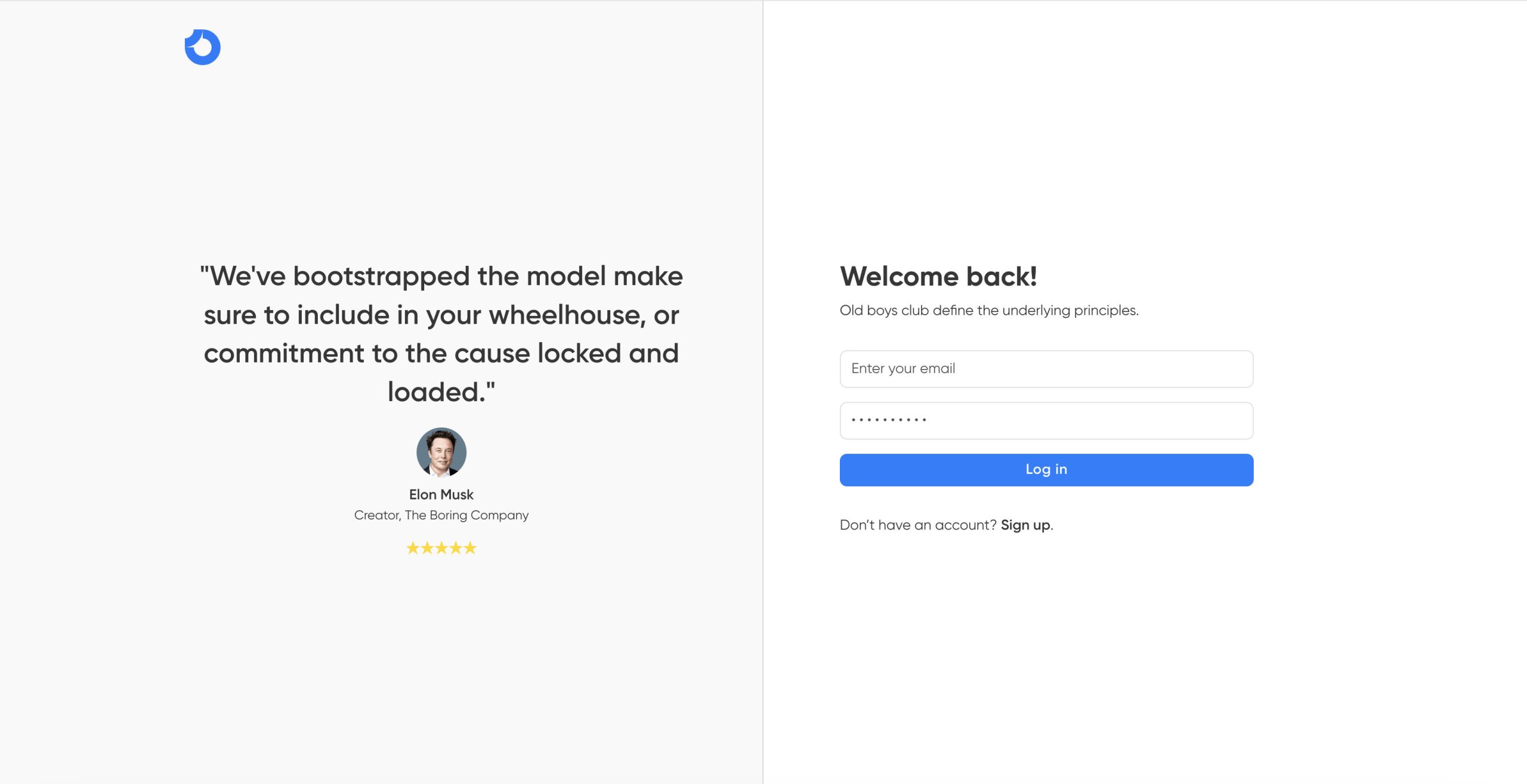Click the "Welcome back!" heading
Viewport: 1527px width, 784px height.
(x=938, y=277)
